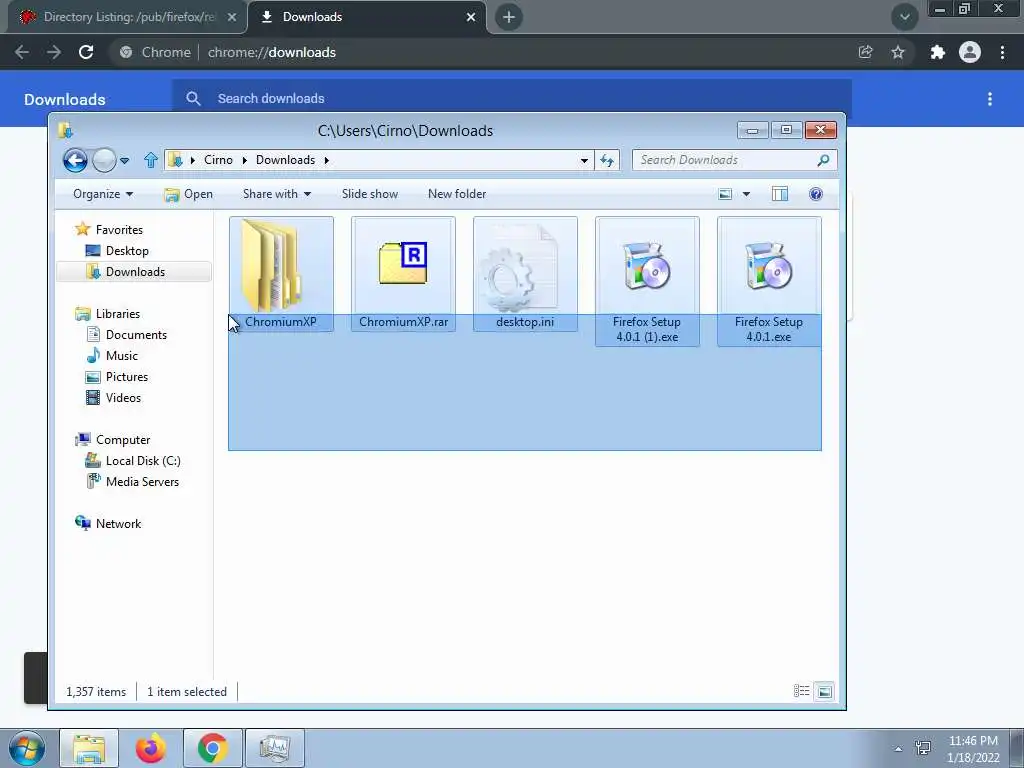Click Chrome forward button

point(54,52)
